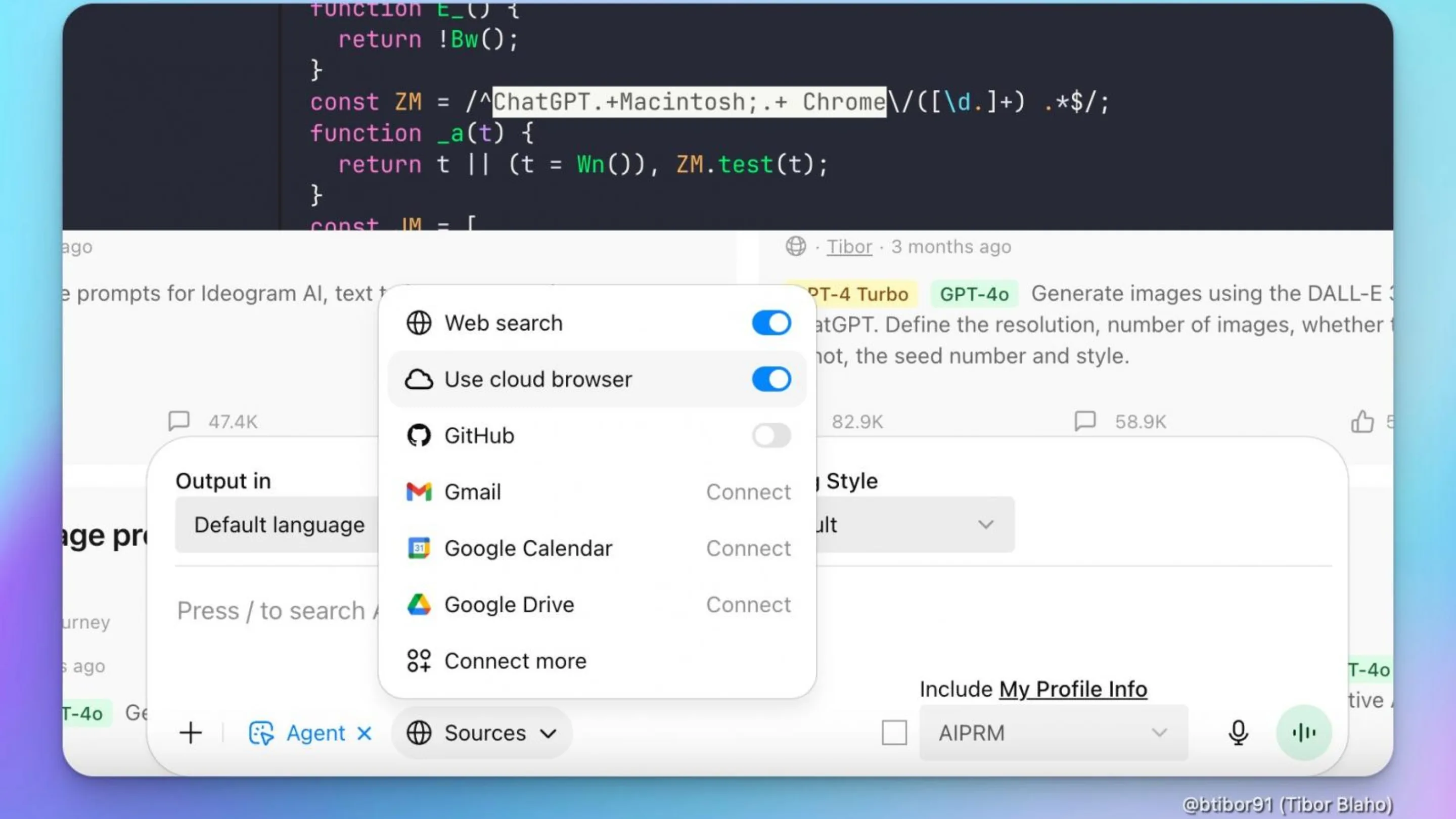Select the Web search menu row
Viewport: 1456px width, 819px height.
click(597, 323)
